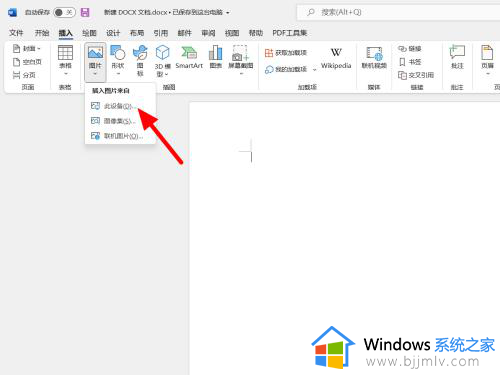Open the 形状 shapes gallery
500x375 pixels.
click(118, 60)
